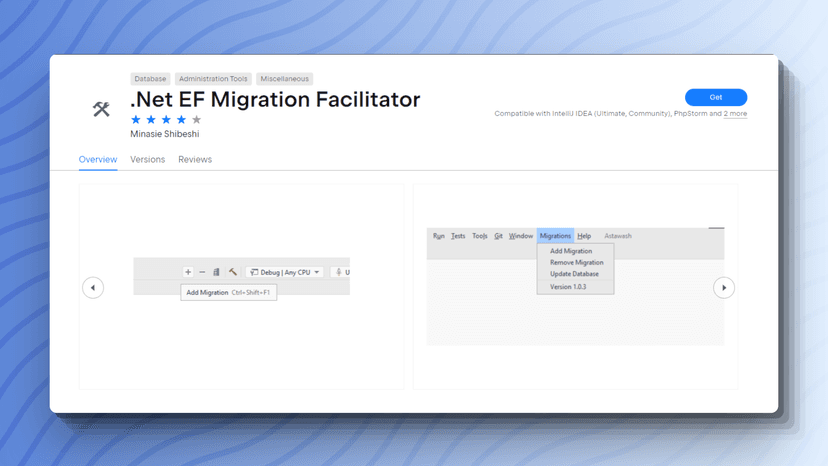Click the third rating star
The width and height of the screenshot is (828, 466).
tap(166, 119)
